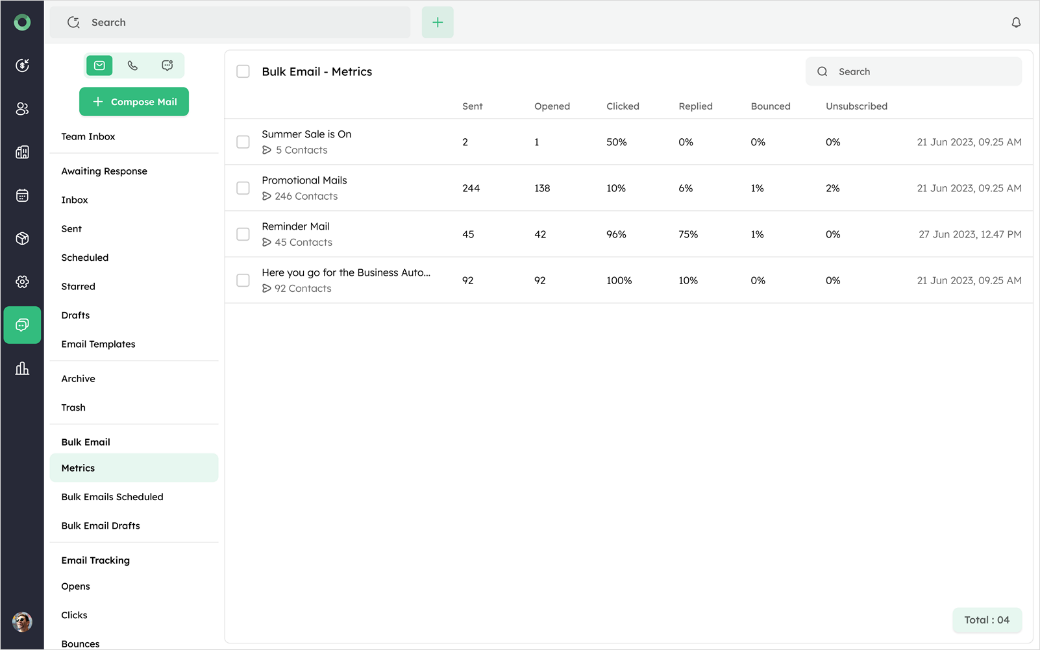The height and width of the screenshot is (650, 1040).
Task: Check the Here you go for the Business row checkbox
Action: tap(243, 281)
